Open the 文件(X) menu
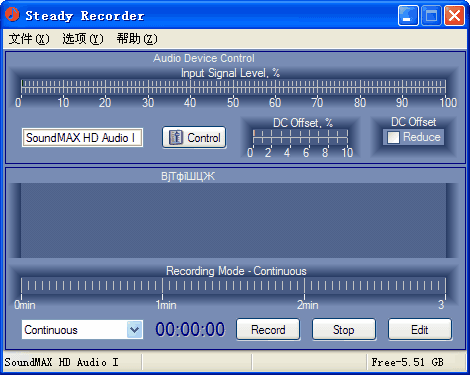Viewport: 470px width, 375px height. pos(29,39)
